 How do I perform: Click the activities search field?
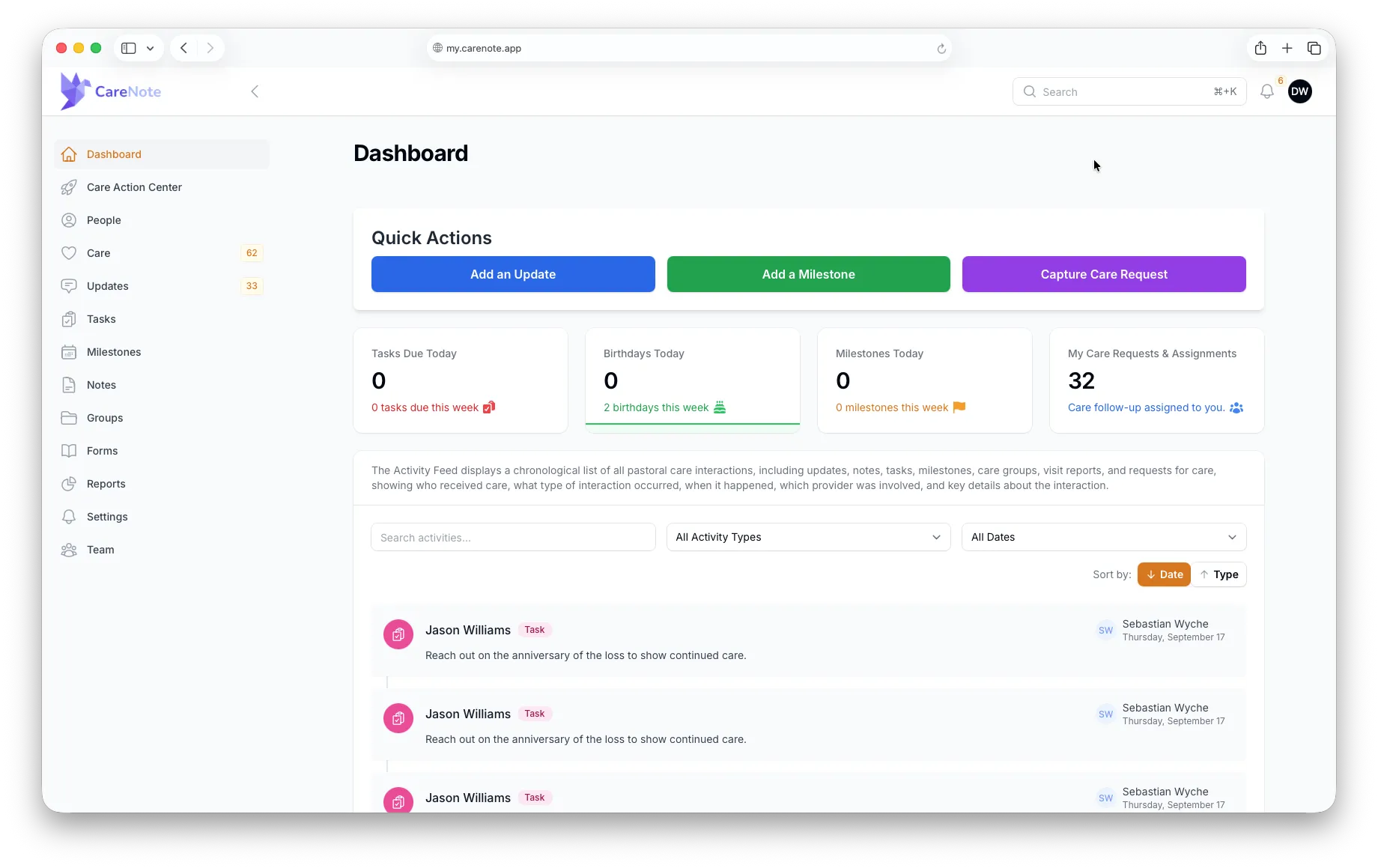click(512, 537)
